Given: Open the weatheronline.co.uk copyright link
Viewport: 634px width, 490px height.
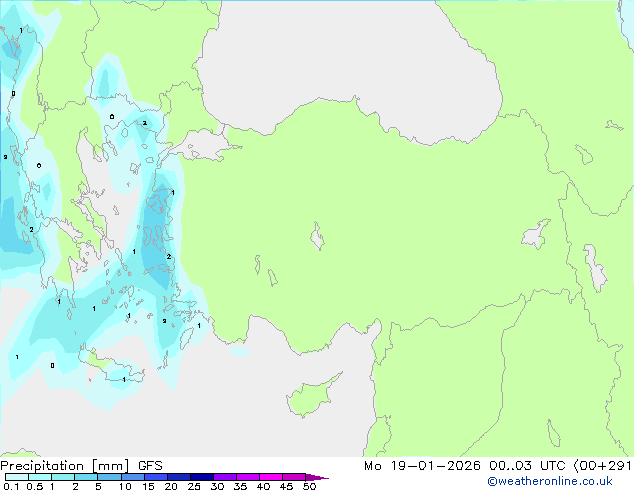Looking at the screenshot, I should click(550, 481).
